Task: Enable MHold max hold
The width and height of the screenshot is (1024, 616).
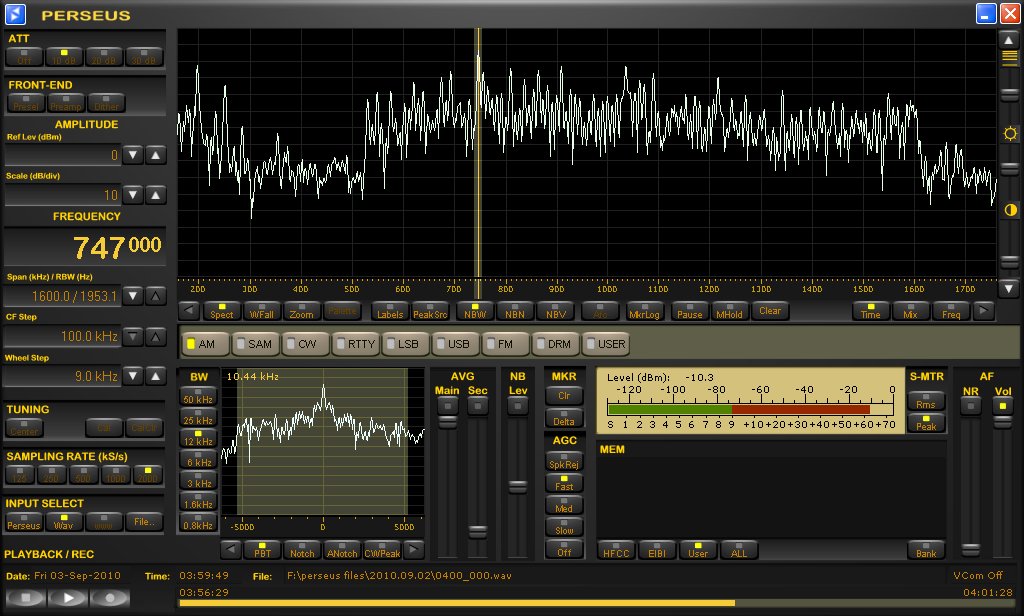Action: coord(729,311)
